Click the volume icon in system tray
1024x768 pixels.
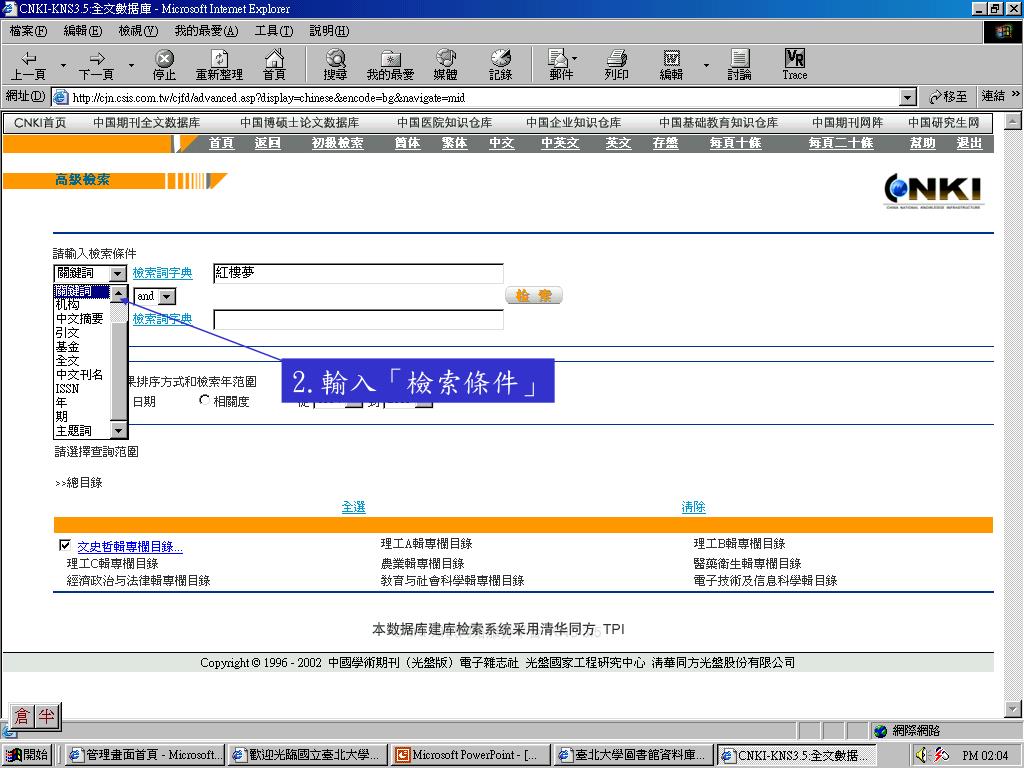pos(921,755)
